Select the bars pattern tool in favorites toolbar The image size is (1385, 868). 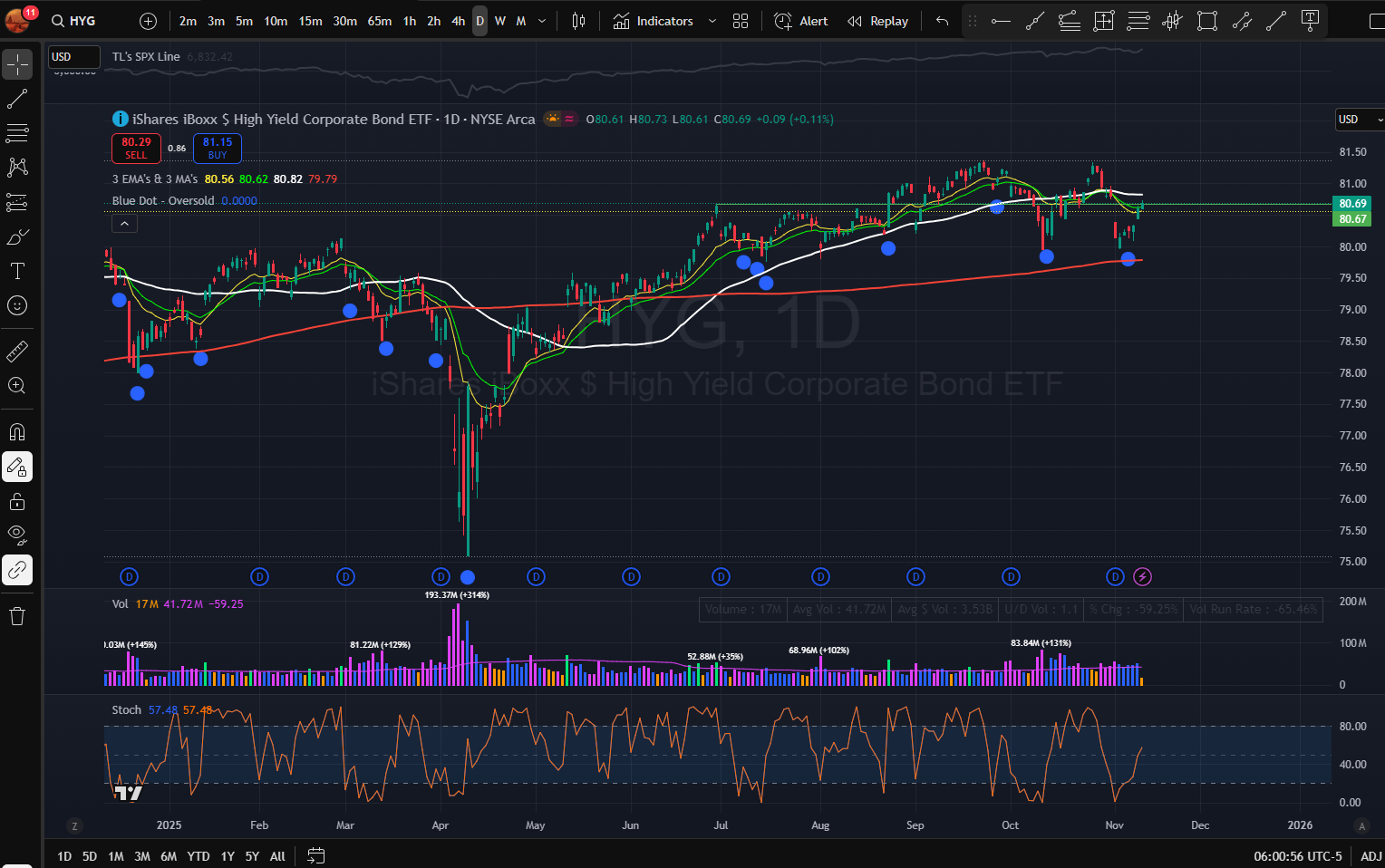1173,21
